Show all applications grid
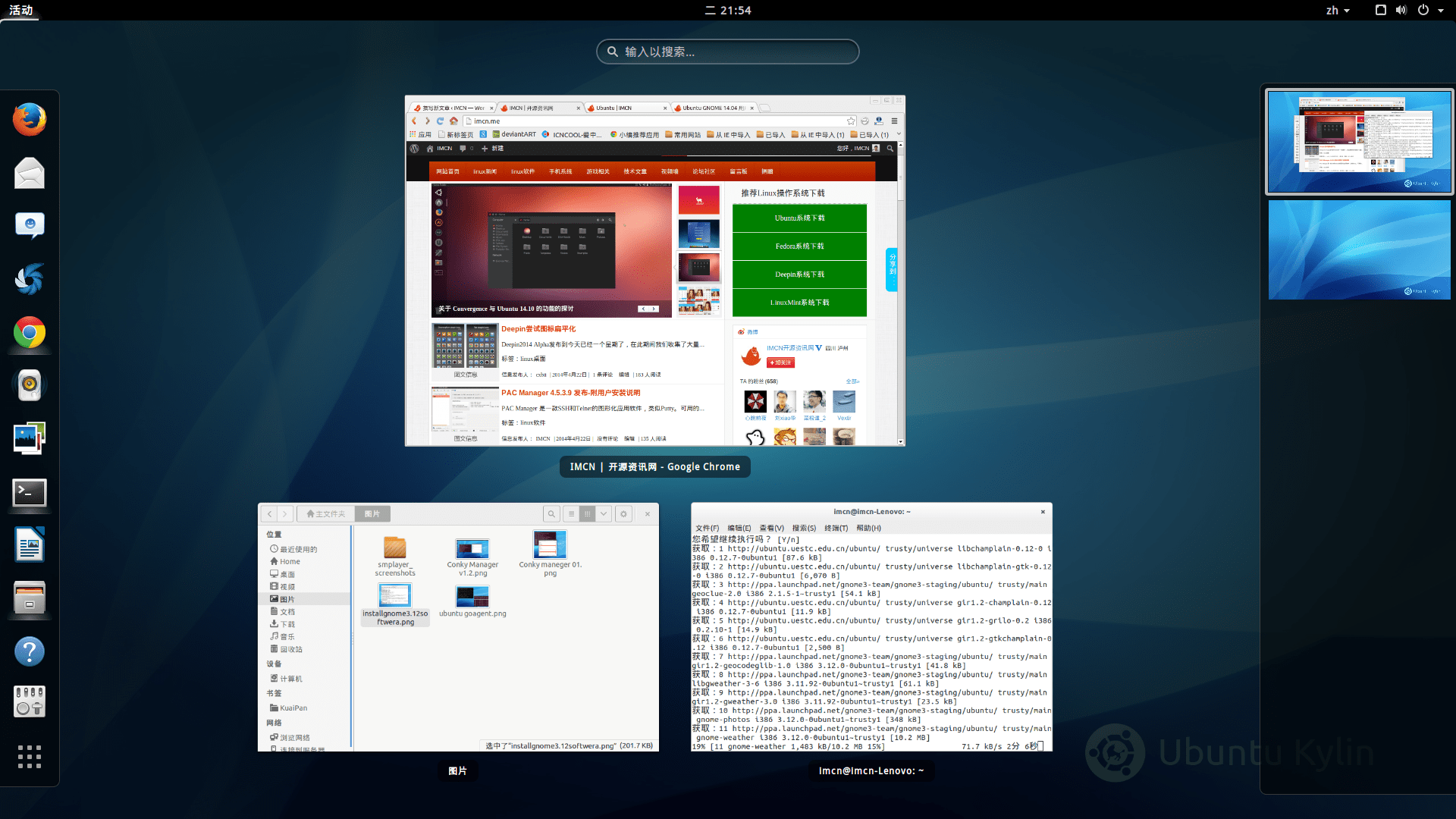 pos(30,756)
